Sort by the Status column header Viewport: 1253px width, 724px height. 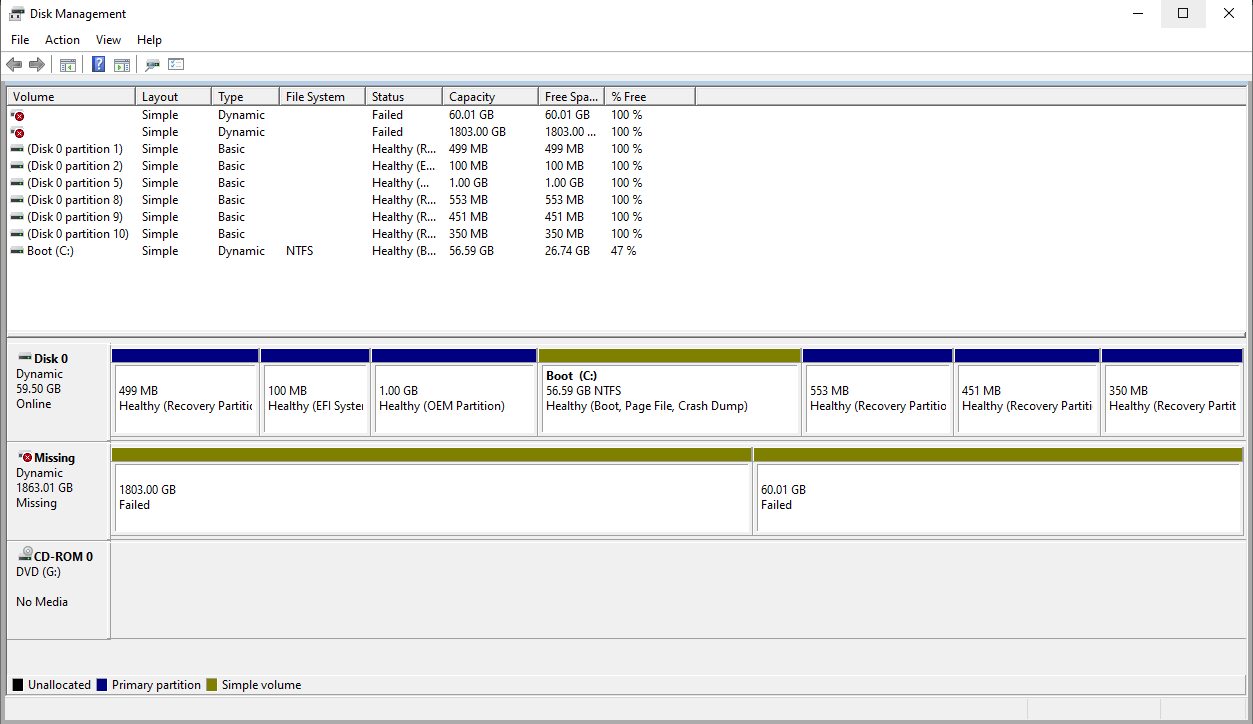point(404,97)
